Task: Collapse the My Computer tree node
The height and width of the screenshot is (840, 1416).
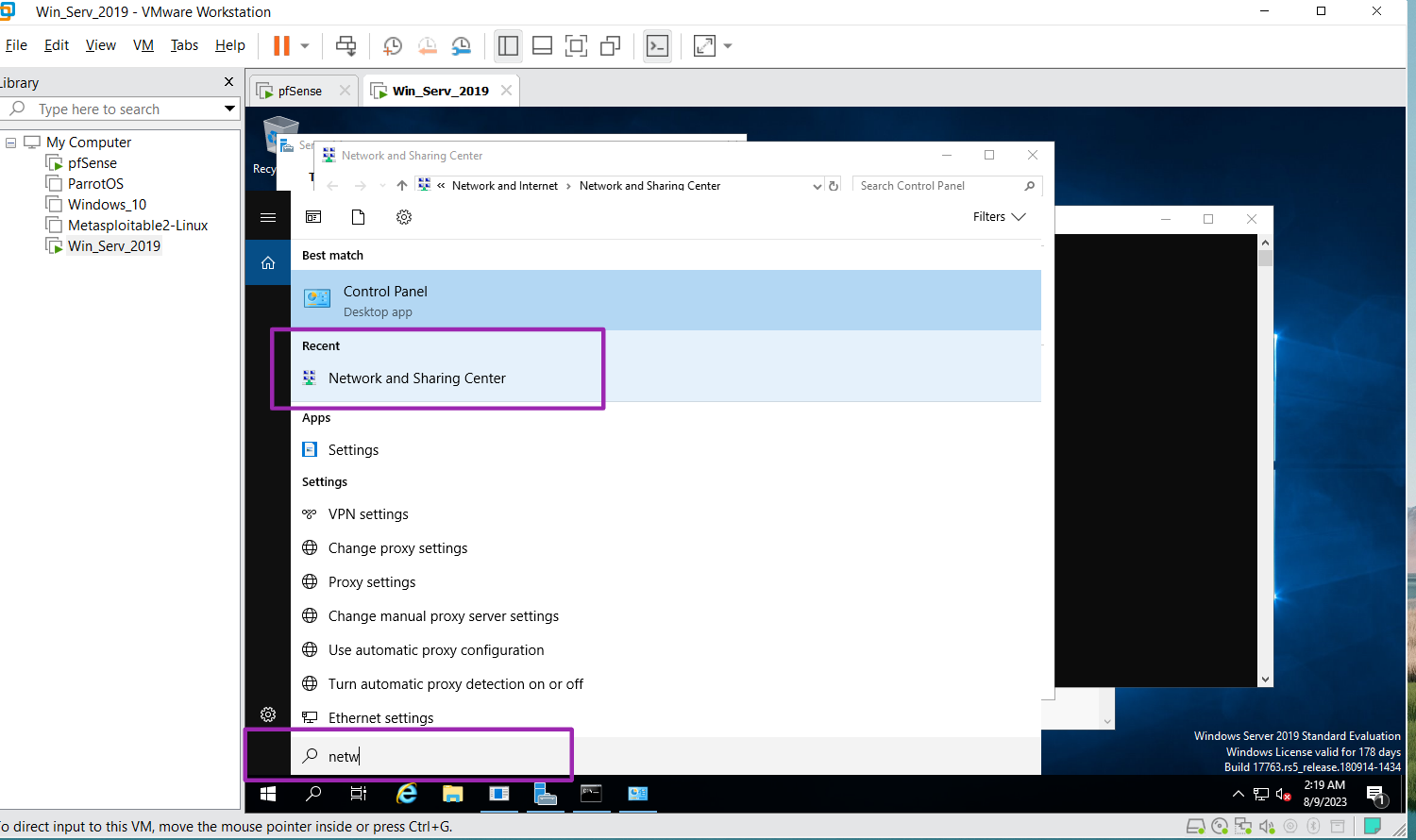Action: point(11,143)
